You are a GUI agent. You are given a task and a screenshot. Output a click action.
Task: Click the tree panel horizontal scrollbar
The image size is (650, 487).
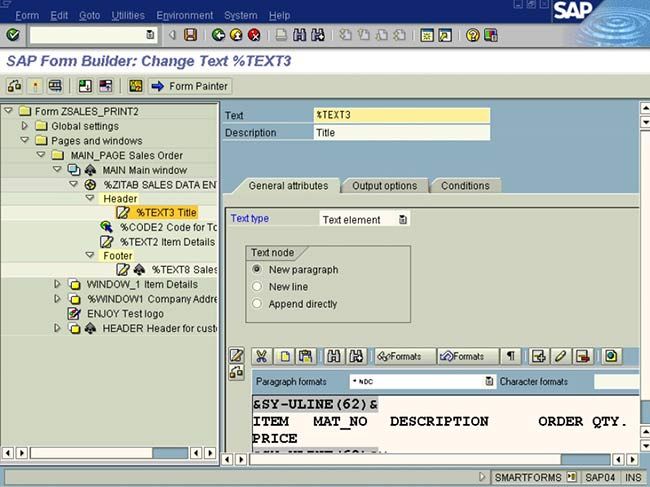coord(109,453)
